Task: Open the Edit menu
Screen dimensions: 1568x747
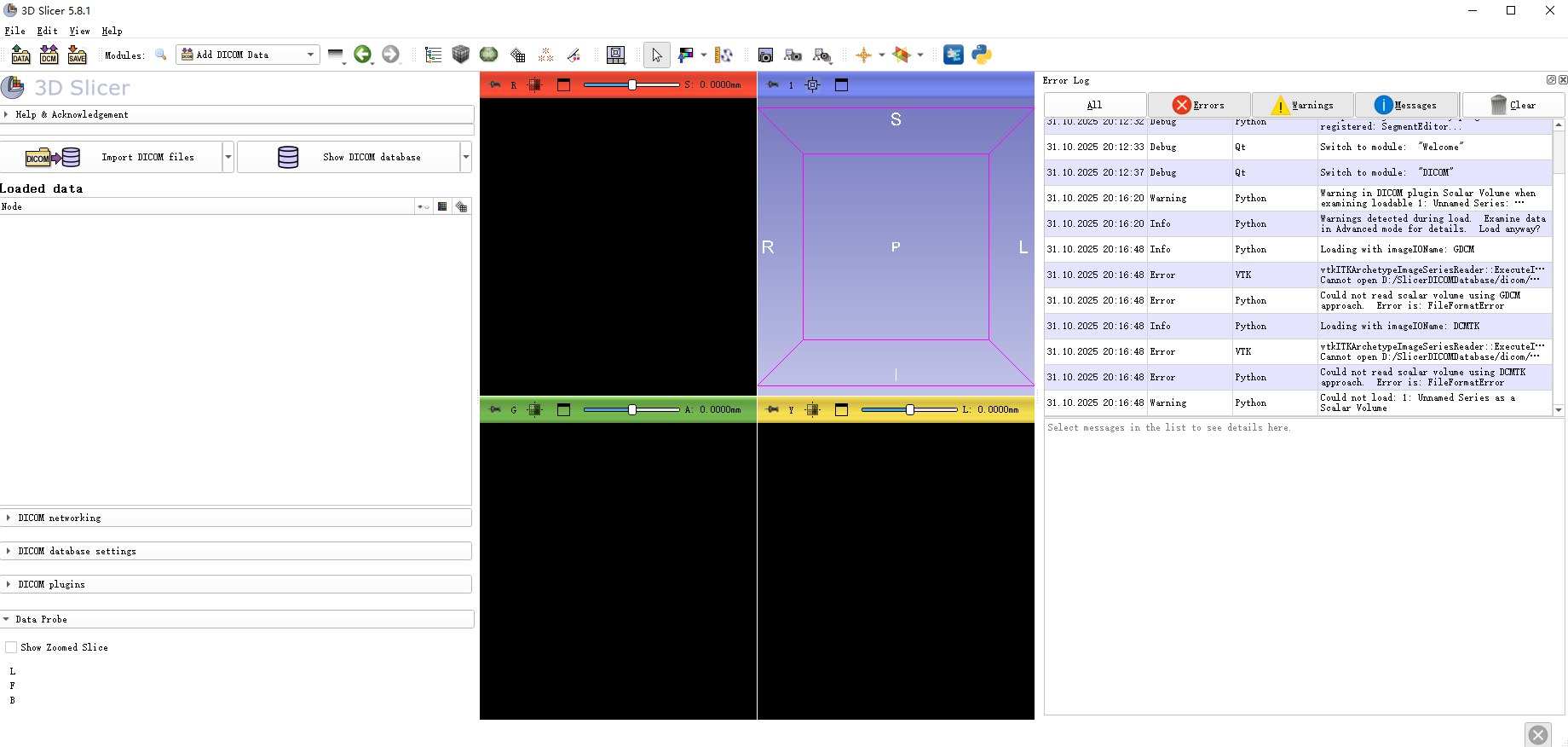Action: coord(47,31)
